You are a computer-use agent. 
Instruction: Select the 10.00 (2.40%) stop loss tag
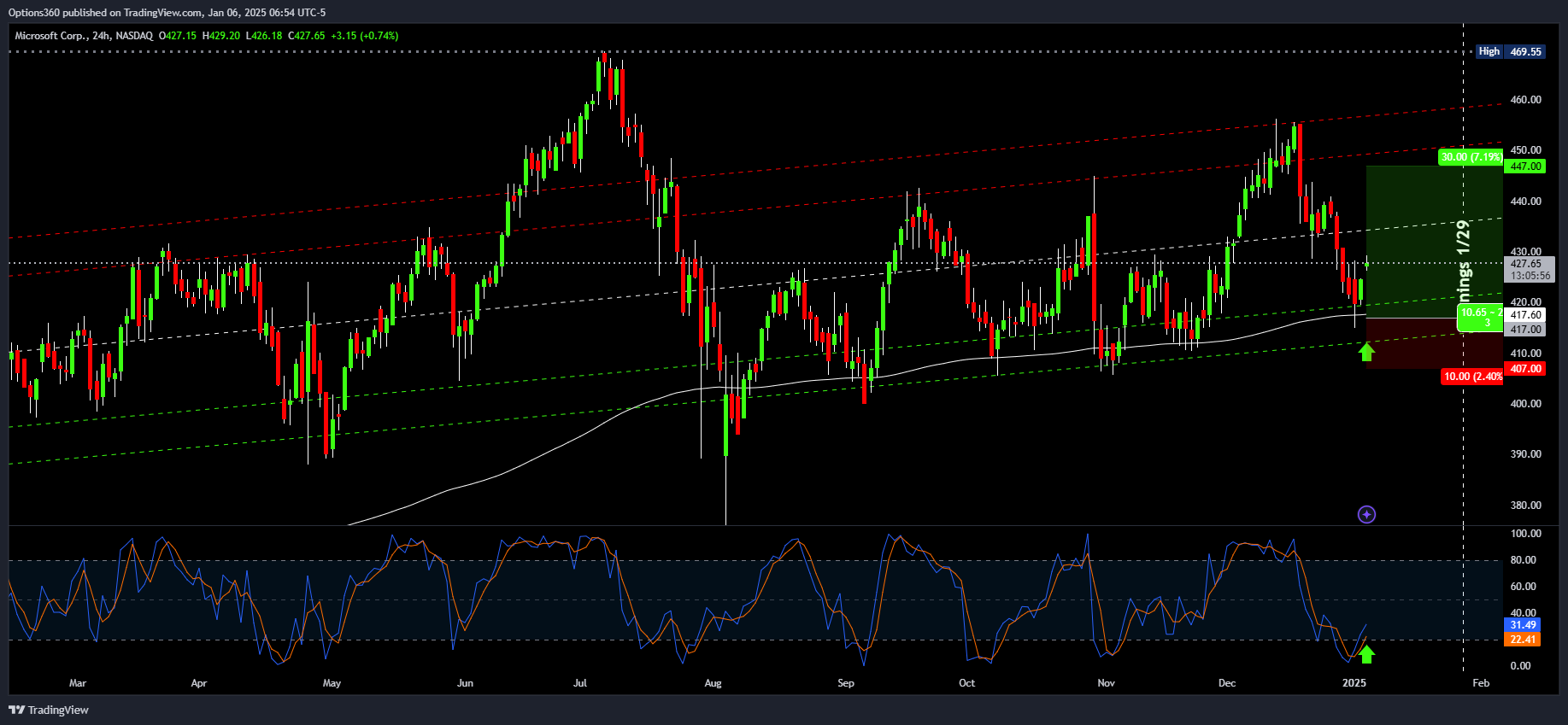[x=1471, y=377]
